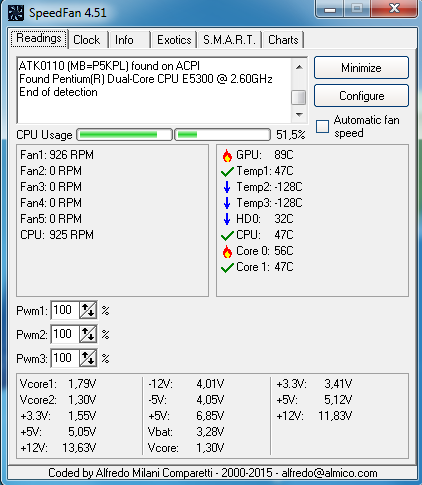Click the Vcore2 1,30V voltage reading
422x485 pixels.
click(58, 400)
